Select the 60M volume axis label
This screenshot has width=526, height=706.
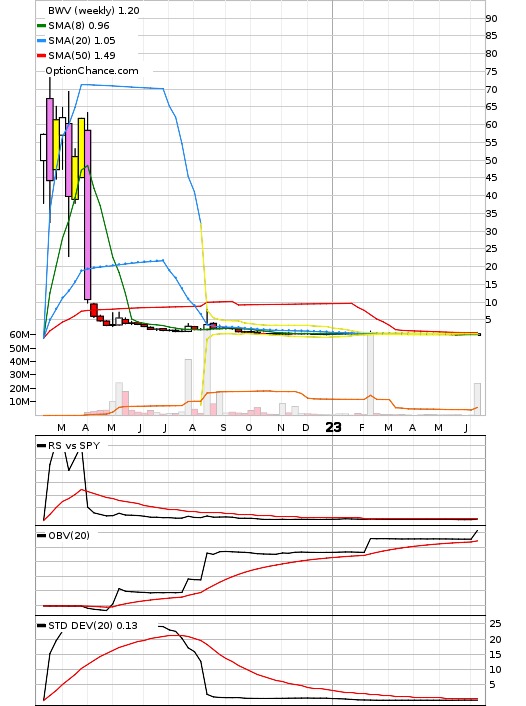19,335
